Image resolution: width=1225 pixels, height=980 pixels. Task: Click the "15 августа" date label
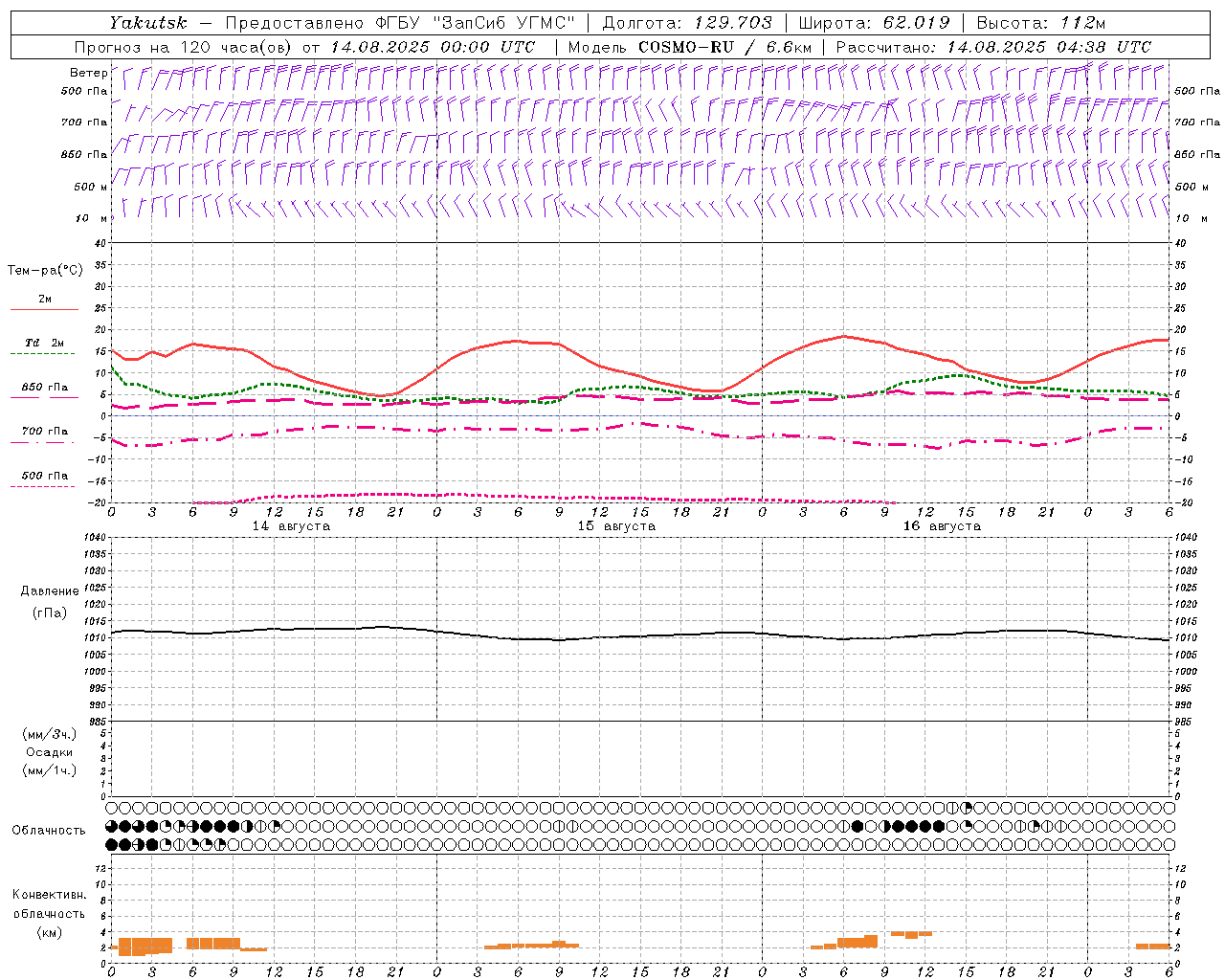click(x=616, y=526)
